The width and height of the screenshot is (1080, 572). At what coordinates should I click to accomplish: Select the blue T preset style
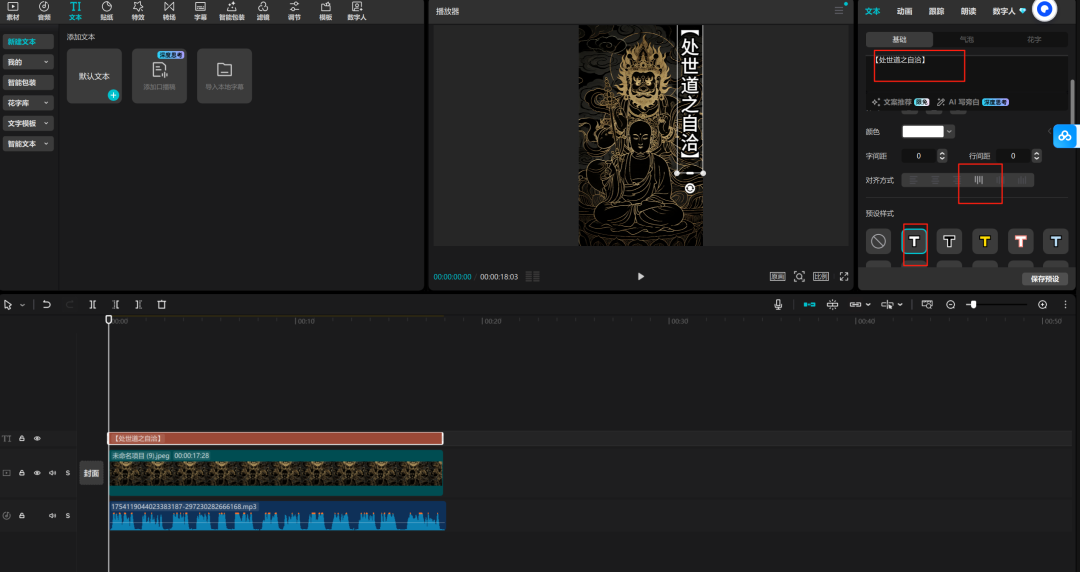(x=1055, y=241)
